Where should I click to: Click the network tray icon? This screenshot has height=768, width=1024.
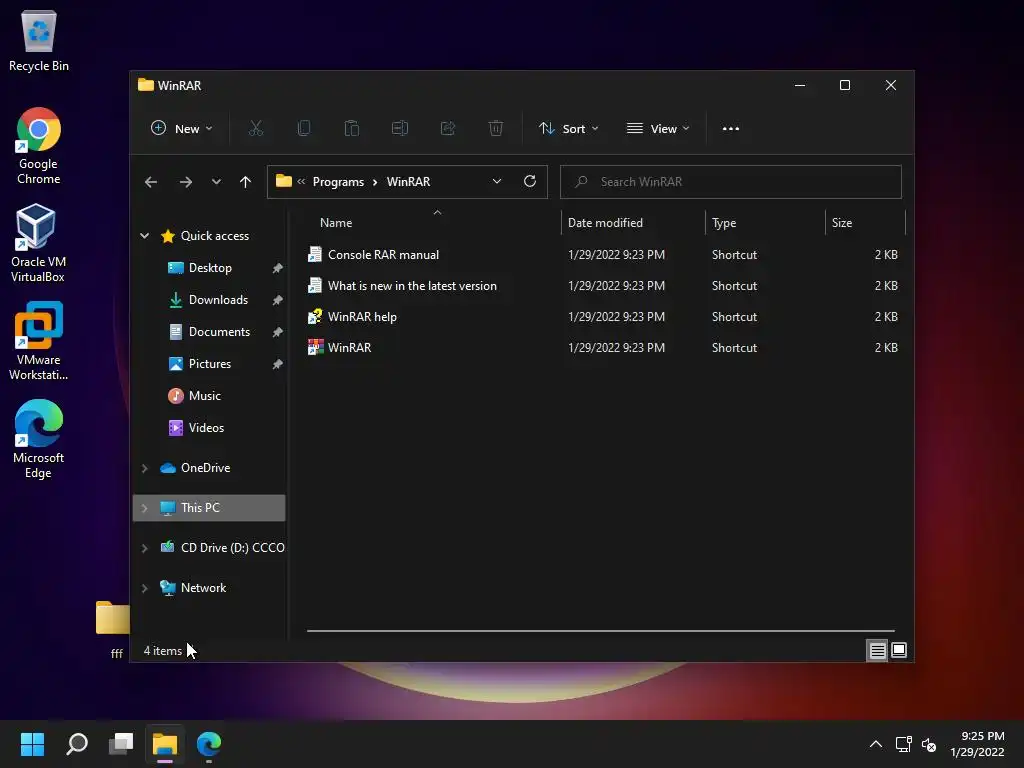point(903,744)
